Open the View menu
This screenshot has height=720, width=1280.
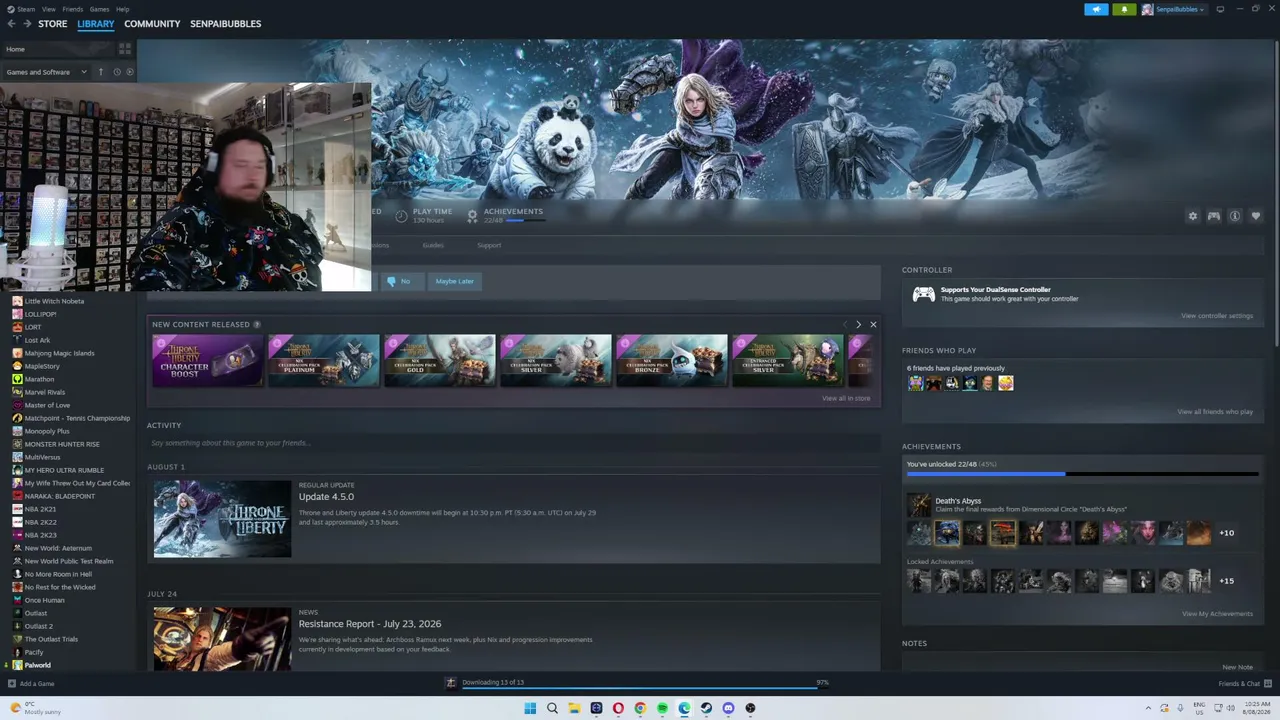(48, 9)
